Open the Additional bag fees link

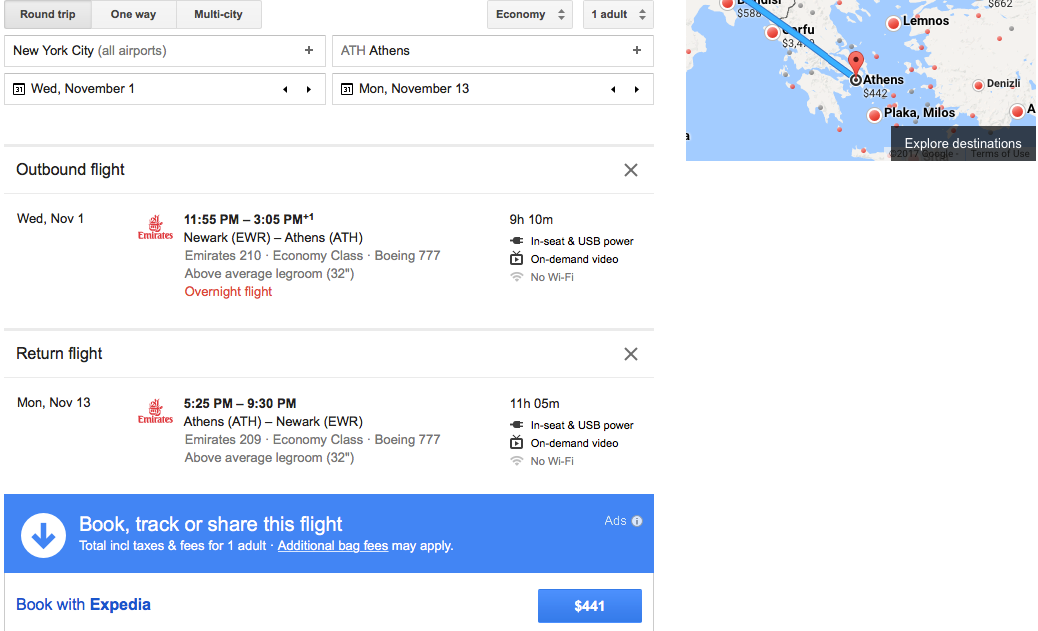333,546
